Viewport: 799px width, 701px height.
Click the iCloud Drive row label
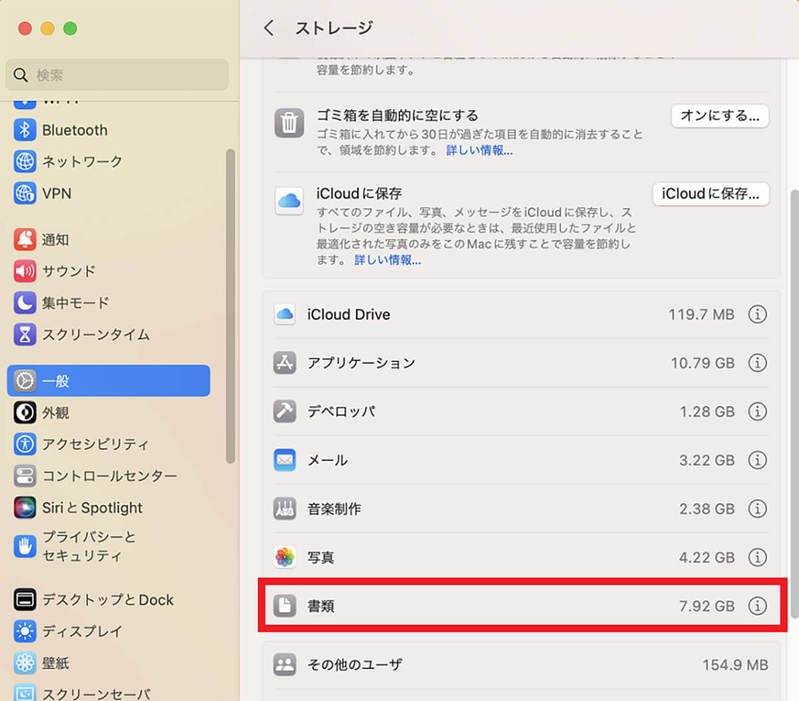349,314
